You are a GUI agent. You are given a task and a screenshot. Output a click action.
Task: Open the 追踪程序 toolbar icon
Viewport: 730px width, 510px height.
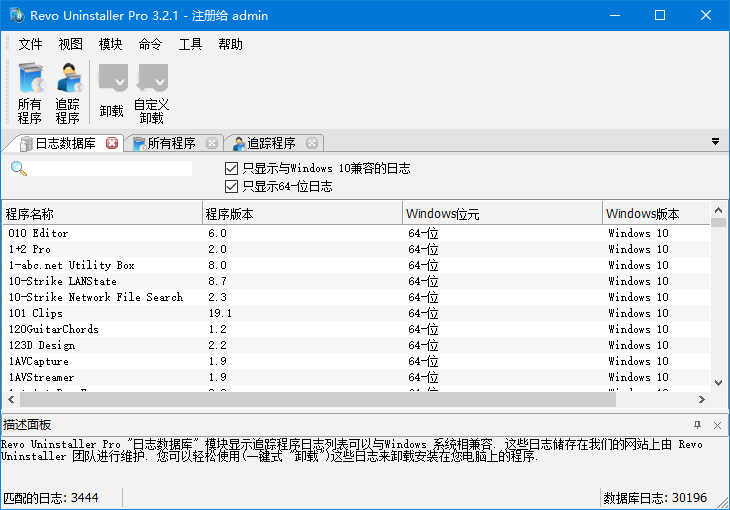pyautogui.click(x=68, y=93)
